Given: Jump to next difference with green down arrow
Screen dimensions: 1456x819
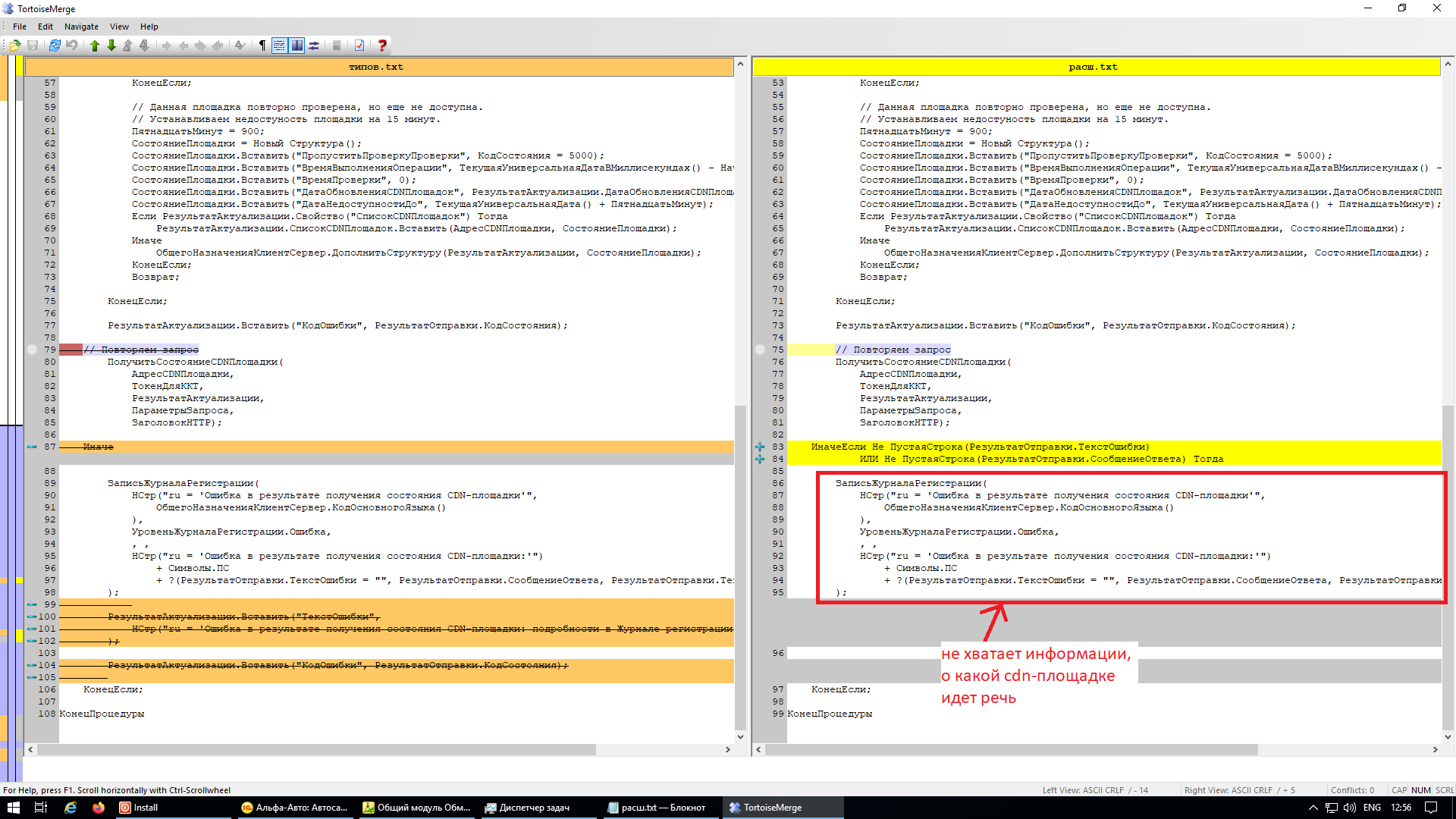Looking at the screenshot, I should 111,45.
